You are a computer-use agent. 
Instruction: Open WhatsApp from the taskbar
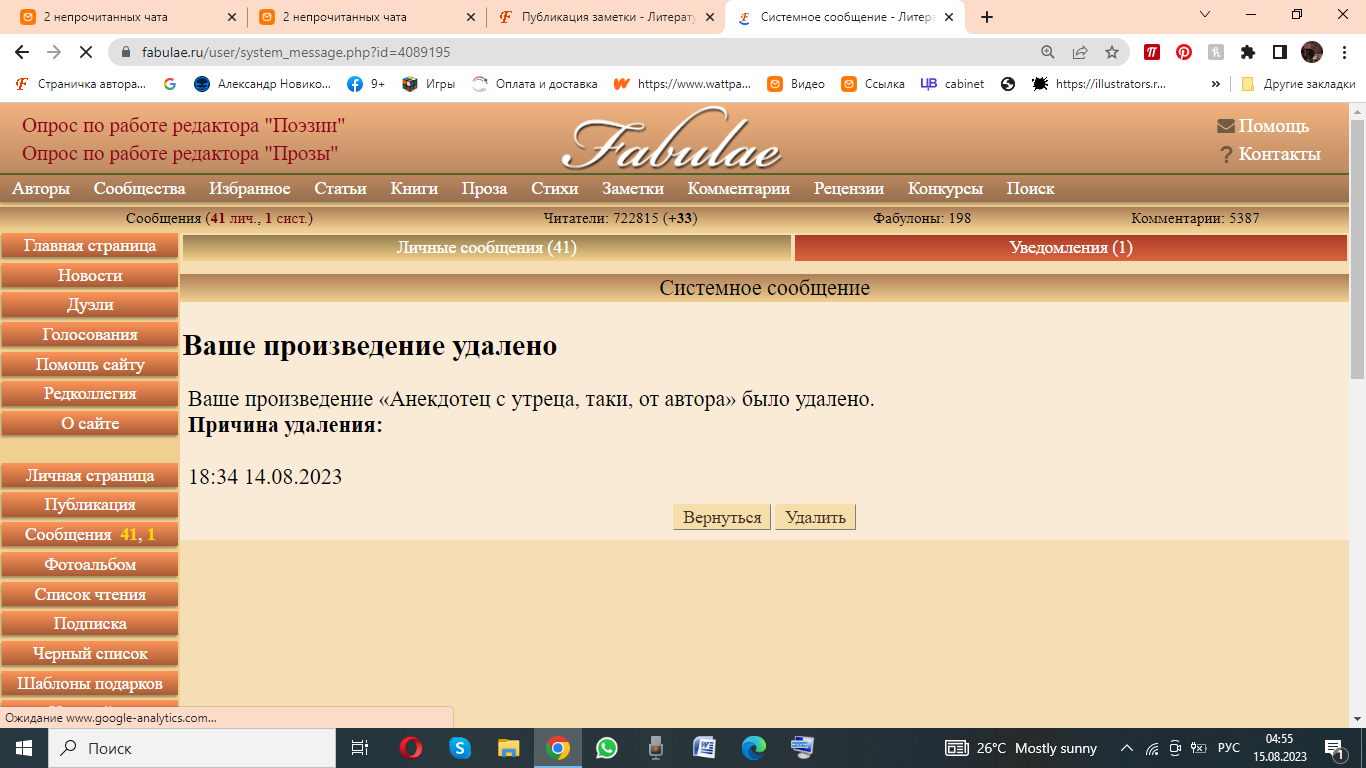tap(607, 748)
